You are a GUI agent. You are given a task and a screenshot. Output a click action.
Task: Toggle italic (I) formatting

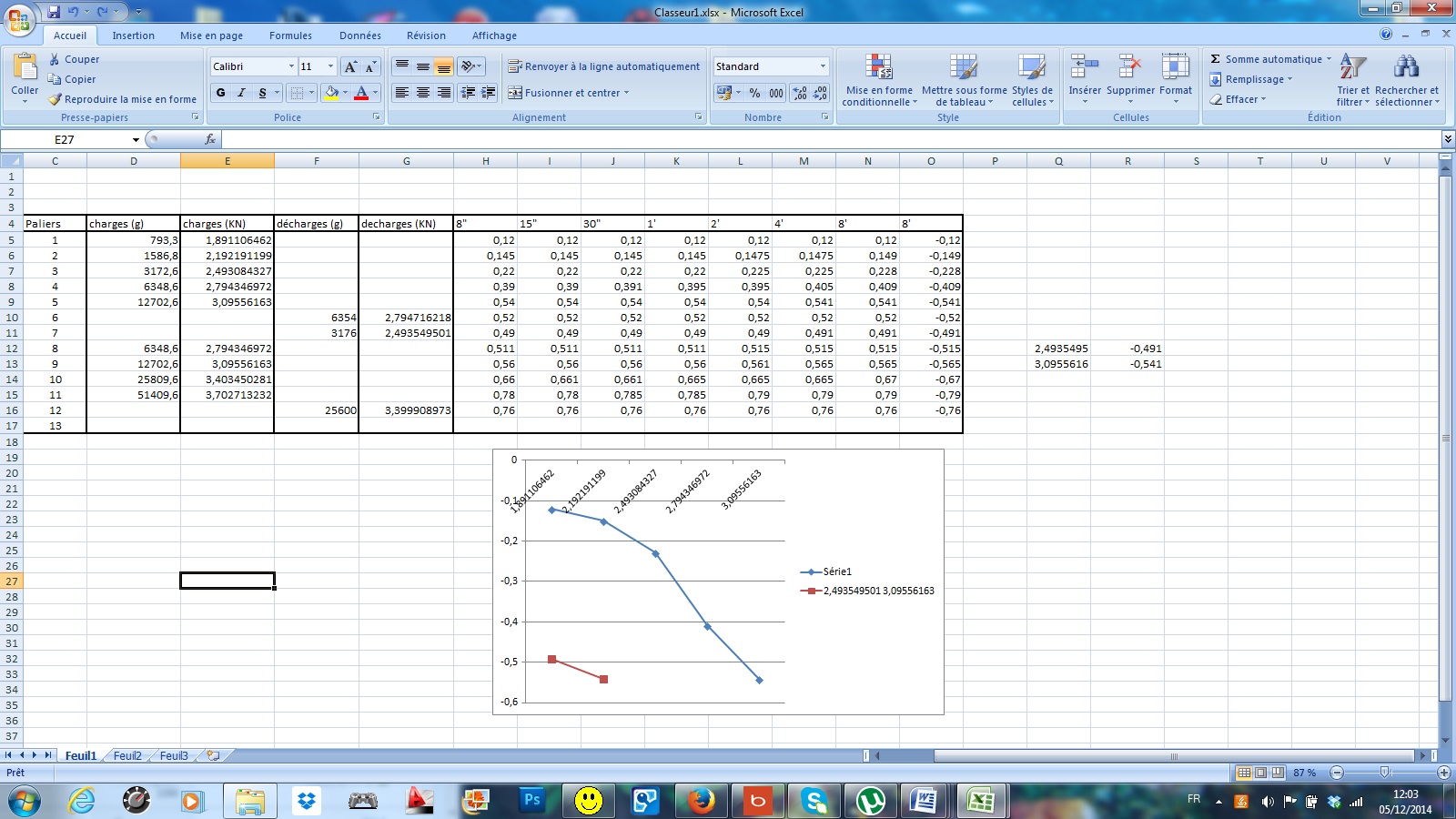pyautogui.click(x=242, y=93)
